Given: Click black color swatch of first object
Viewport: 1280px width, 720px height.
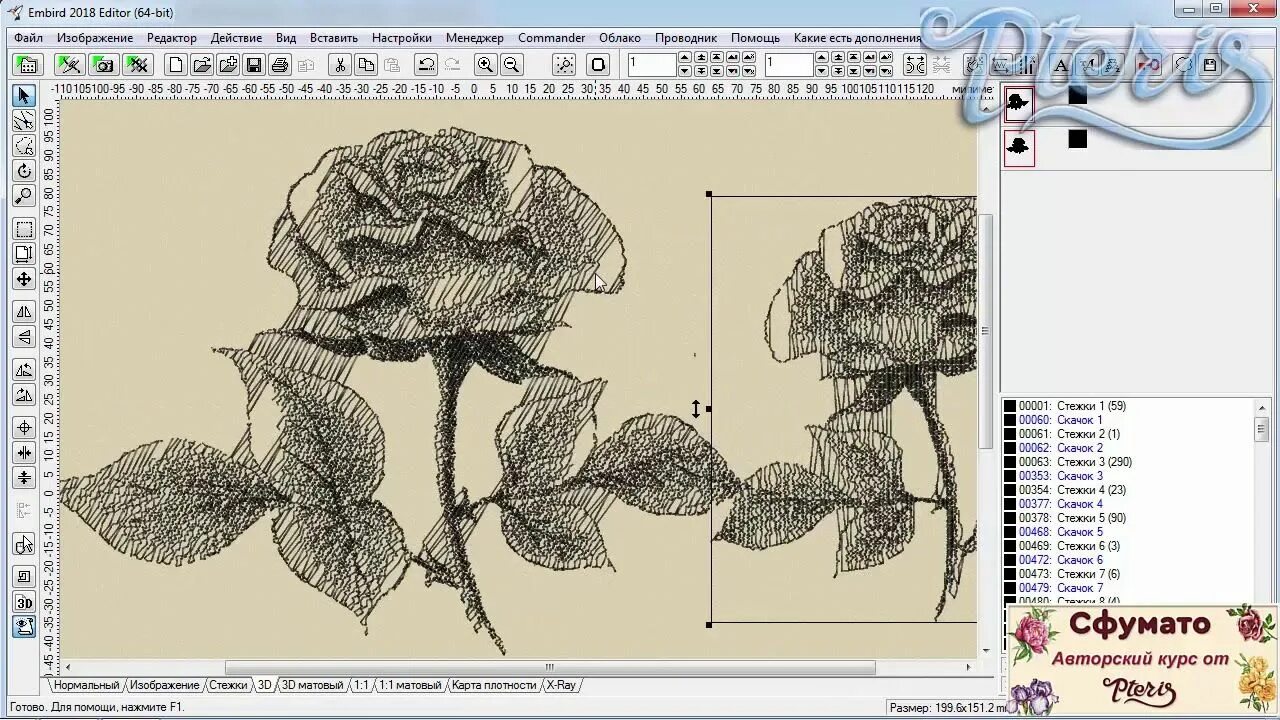Looking at the screenshot, I should 1077,95.
